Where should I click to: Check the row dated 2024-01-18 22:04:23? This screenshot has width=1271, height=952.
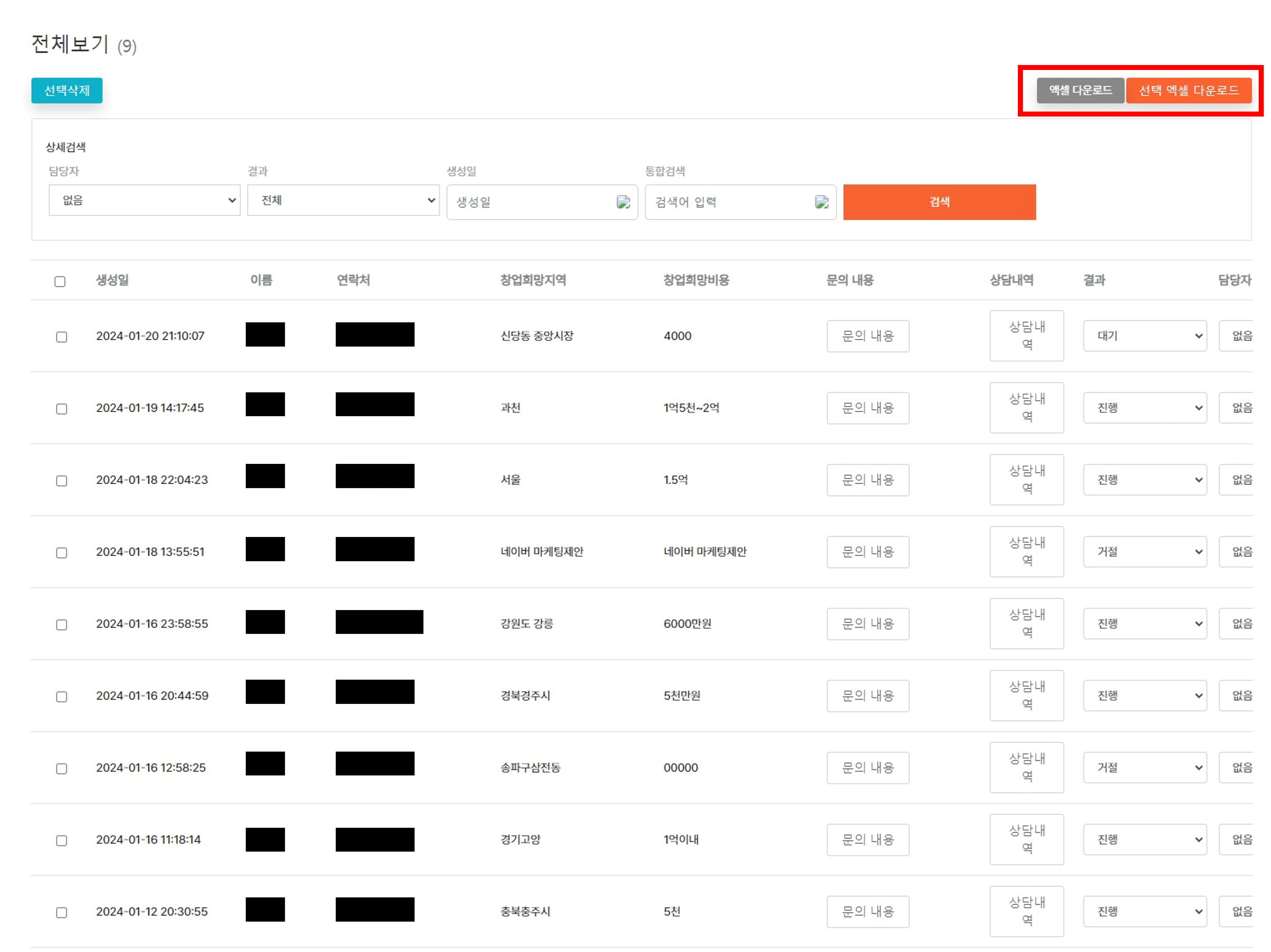click(62, 480)
